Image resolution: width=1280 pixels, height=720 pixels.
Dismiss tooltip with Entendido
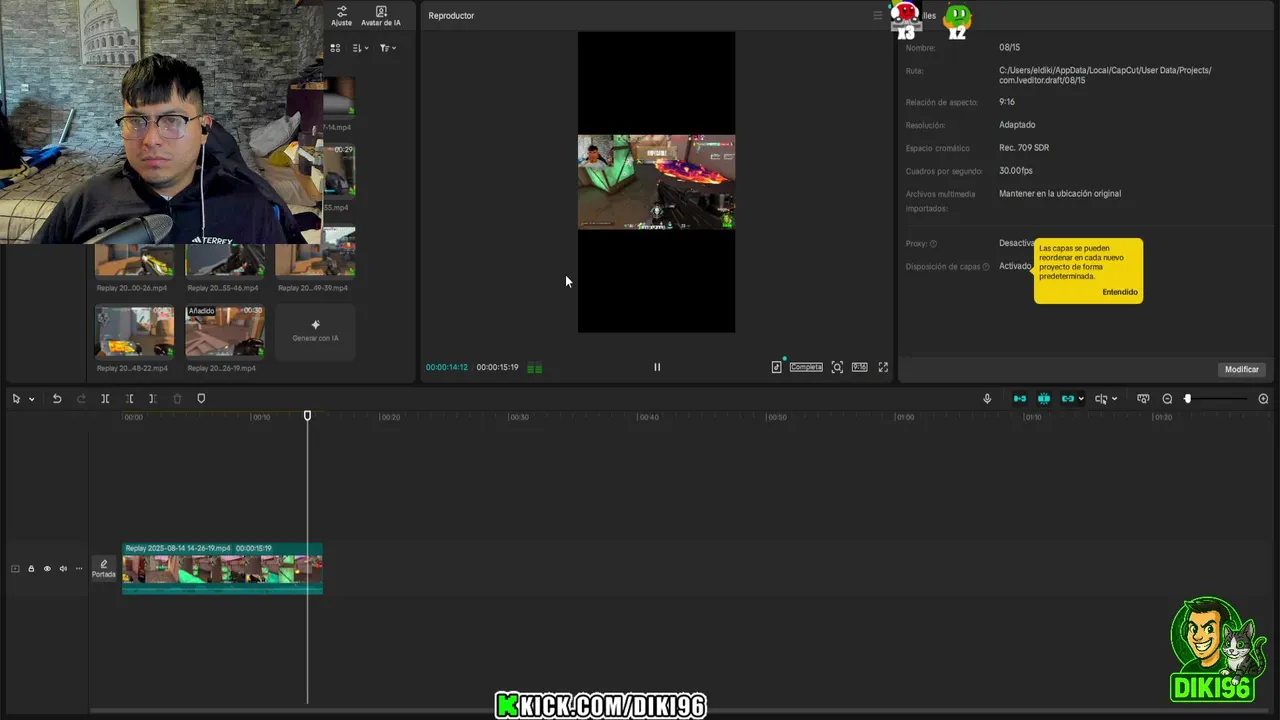pyautogui.click(x=1120, y=292)
